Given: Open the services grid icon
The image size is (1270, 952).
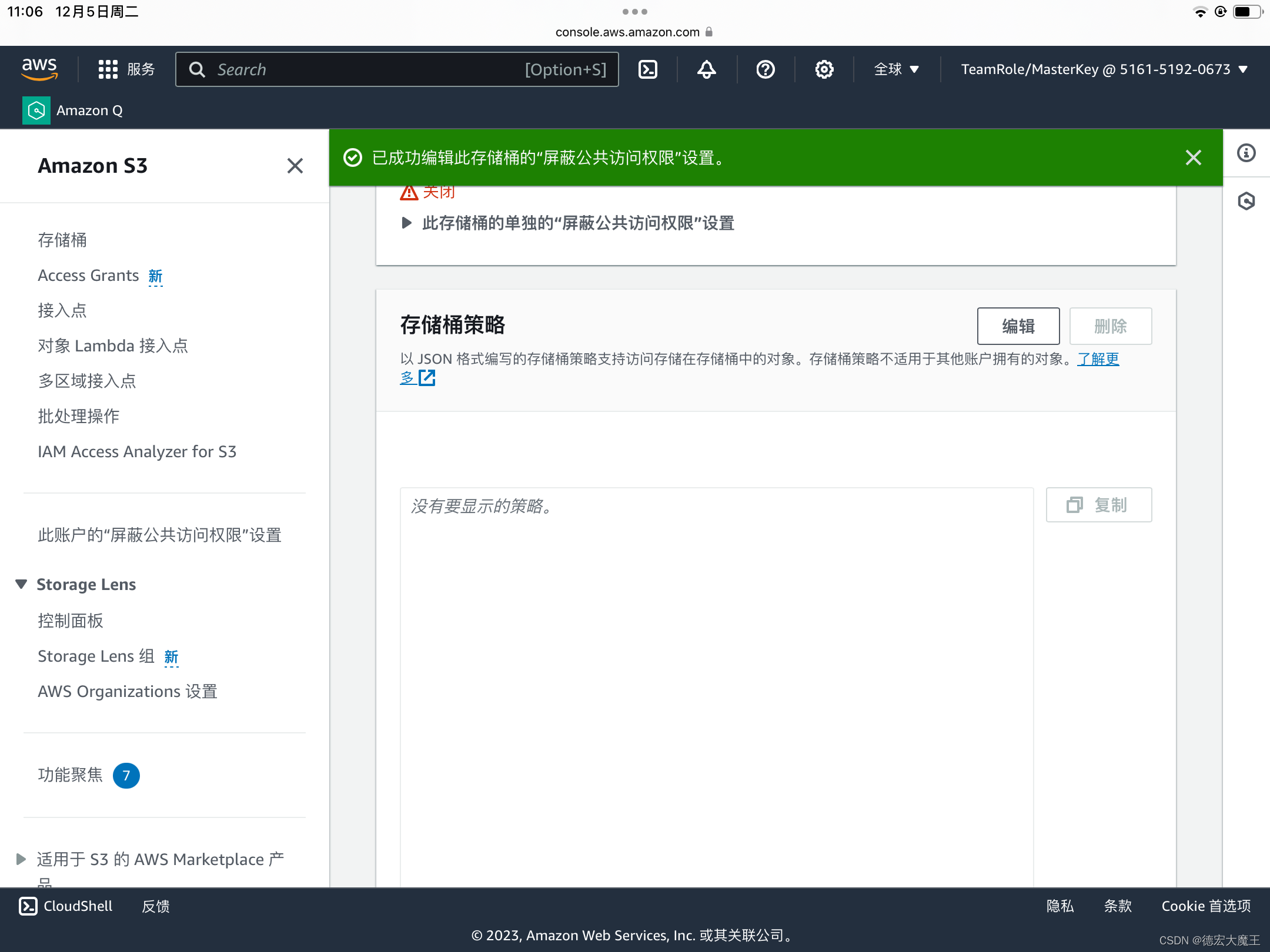Looking at the screenshot, I should pyautogui.click(x=108, y=69).
